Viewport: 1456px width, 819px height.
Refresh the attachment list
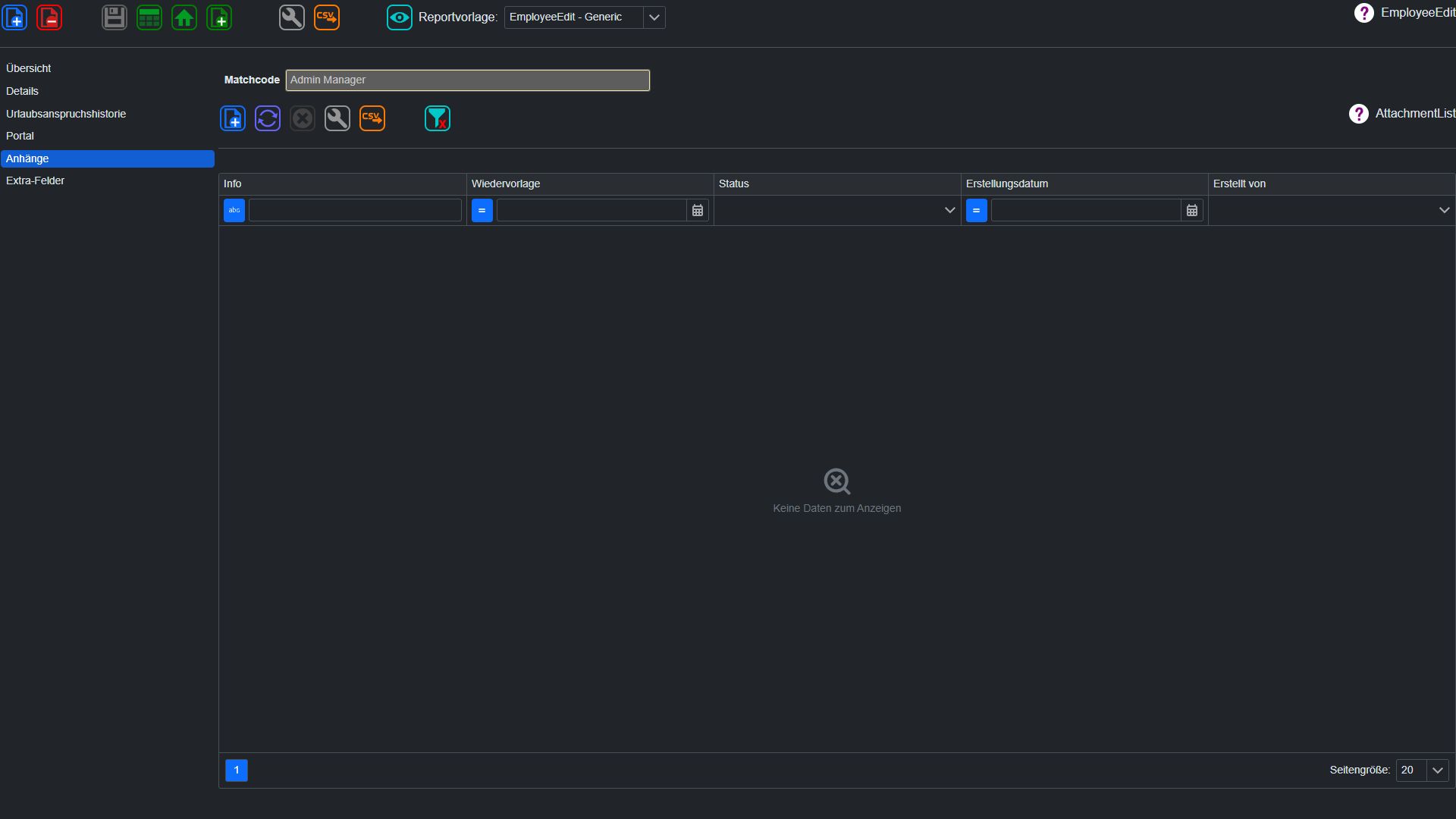[x=268, y=118]
